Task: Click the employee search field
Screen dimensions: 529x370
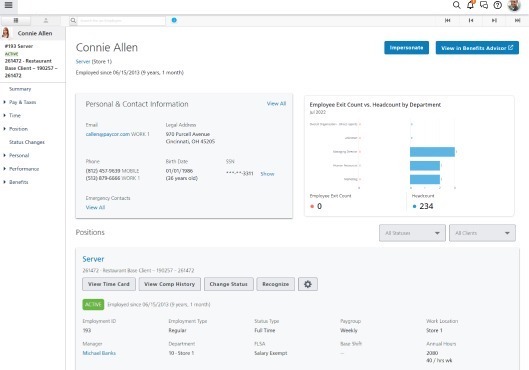Action: (x=121, y=21)
